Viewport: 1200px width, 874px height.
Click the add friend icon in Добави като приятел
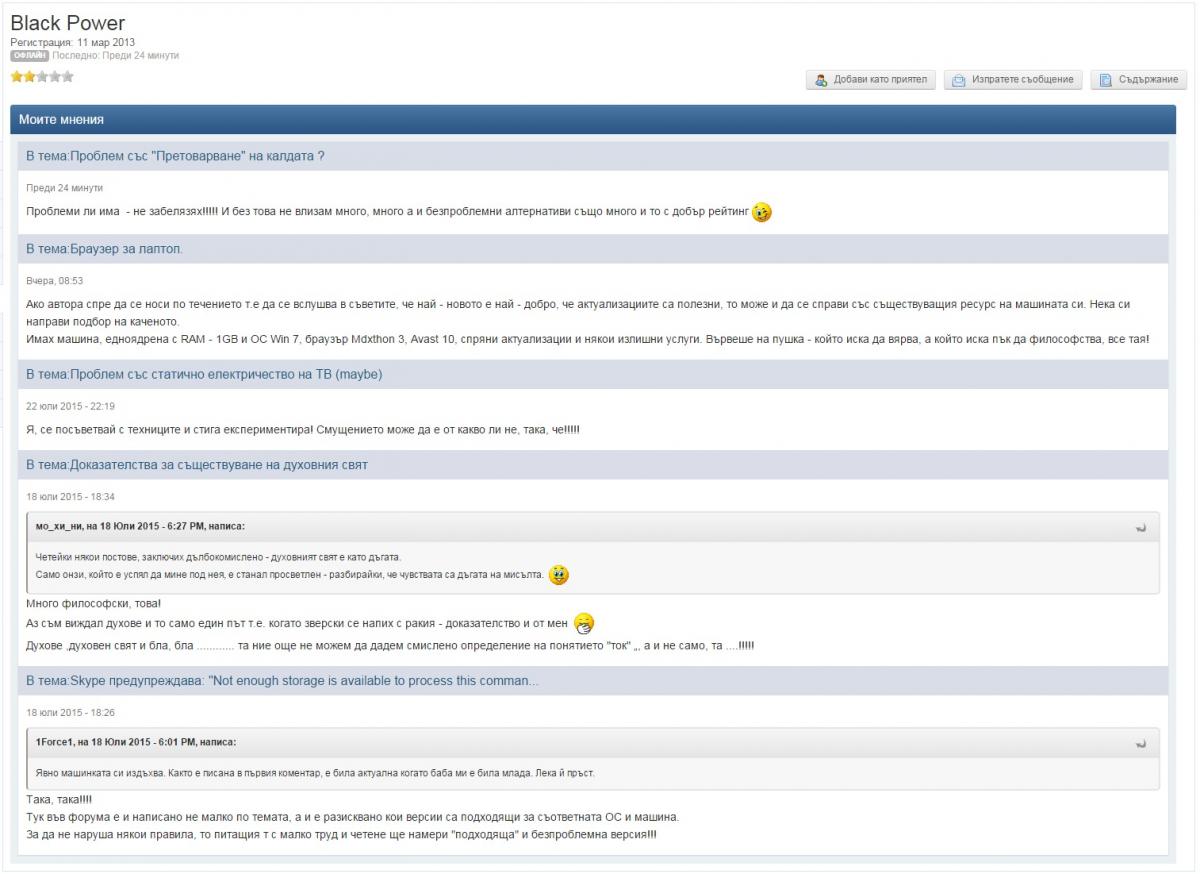[821, 80]
